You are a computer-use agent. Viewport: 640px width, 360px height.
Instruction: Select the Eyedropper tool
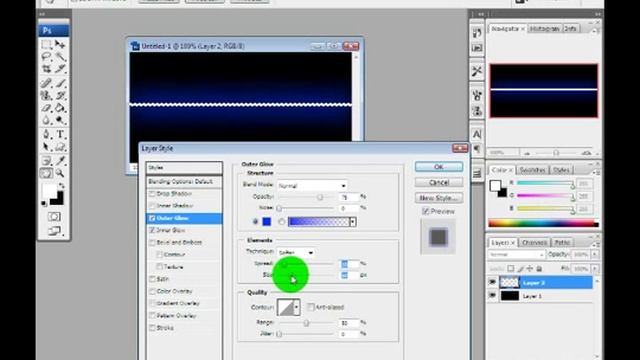60,160
